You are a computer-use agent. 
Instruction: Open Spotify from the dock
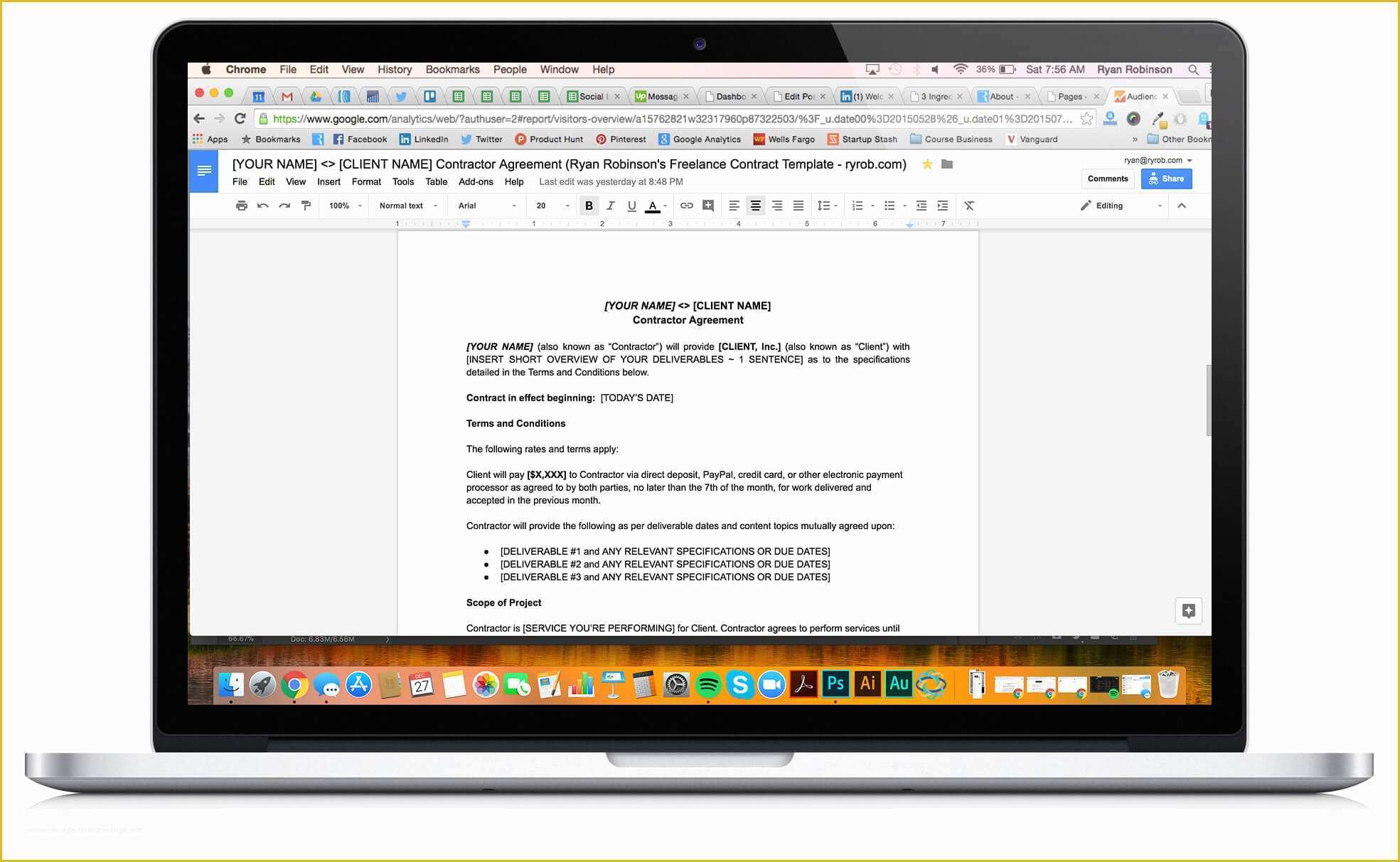click(x=707, y=685)
